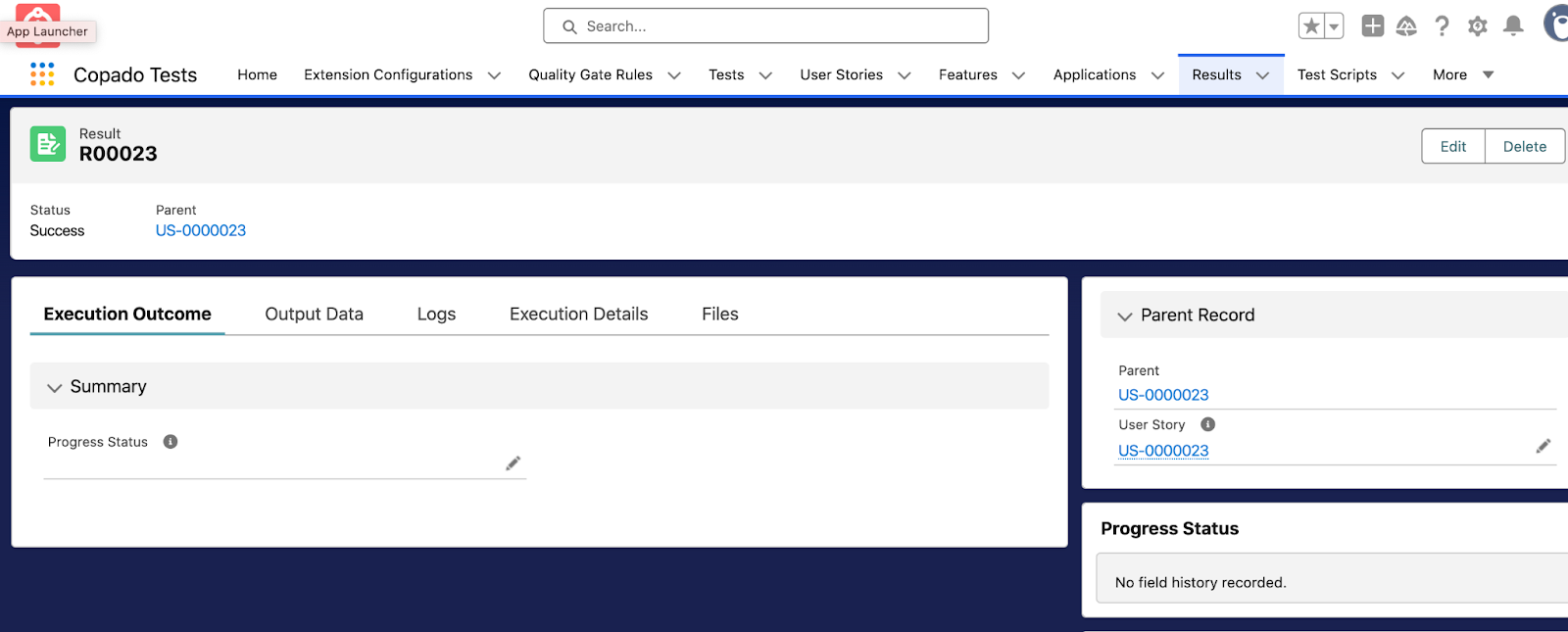The height and width of the screenshot is (632, 1568).
Task: Open the User Stories tab
Action: 841,74
